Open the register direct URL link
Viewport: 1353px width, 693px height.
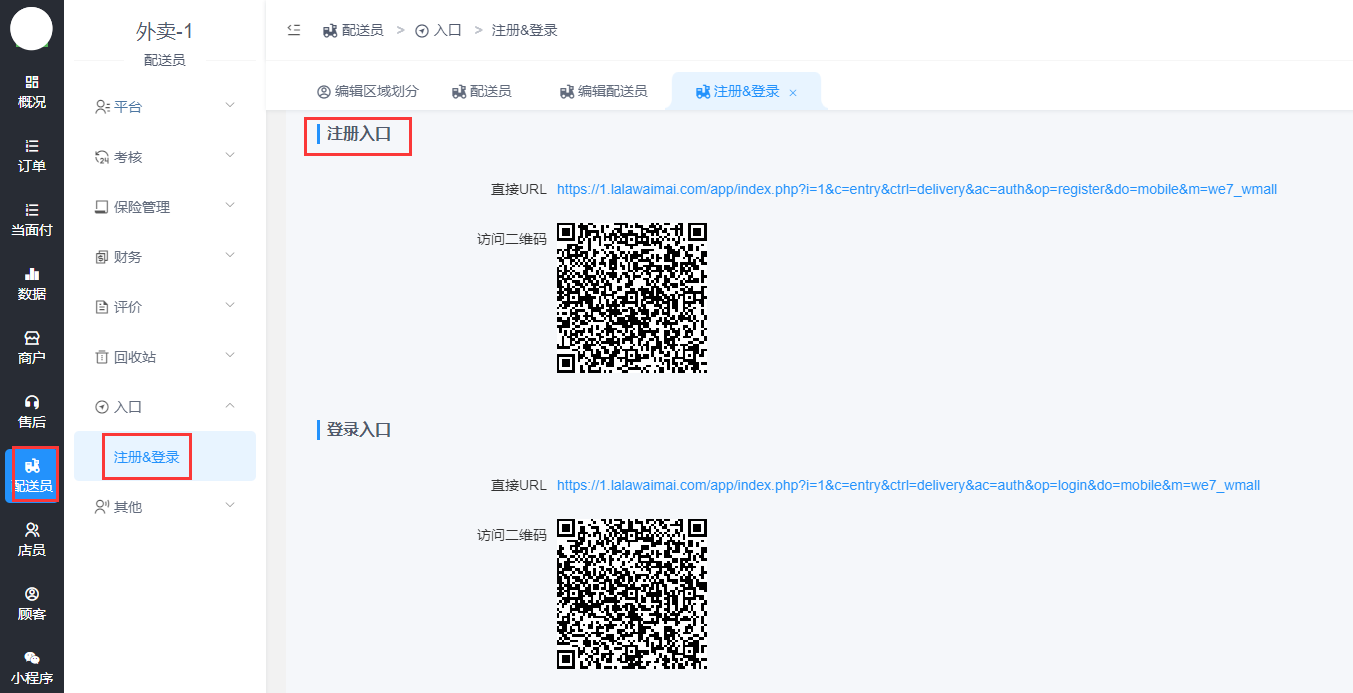point(917,189)
